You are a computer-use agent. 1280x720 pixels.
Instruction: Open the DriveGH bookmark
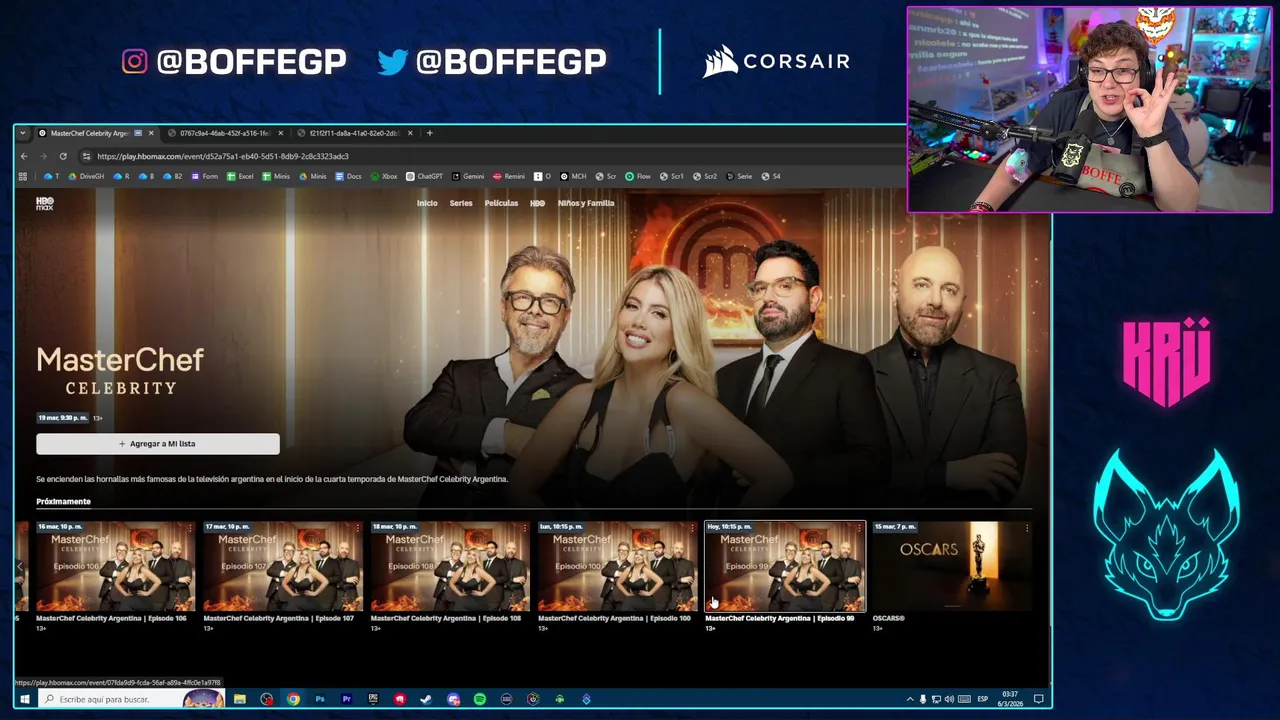(86, 176)
